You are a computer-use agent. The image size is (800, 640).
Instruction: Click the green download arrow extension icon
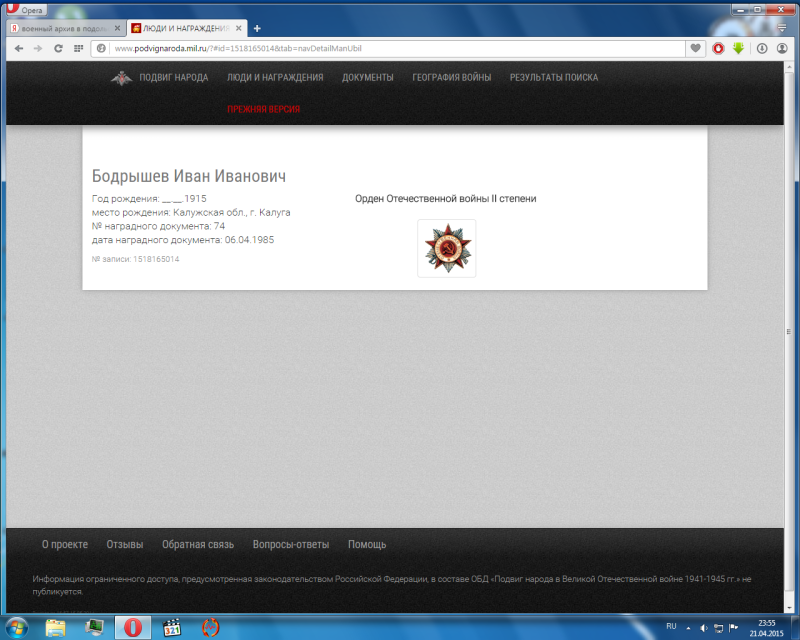(x=738, y=48)
